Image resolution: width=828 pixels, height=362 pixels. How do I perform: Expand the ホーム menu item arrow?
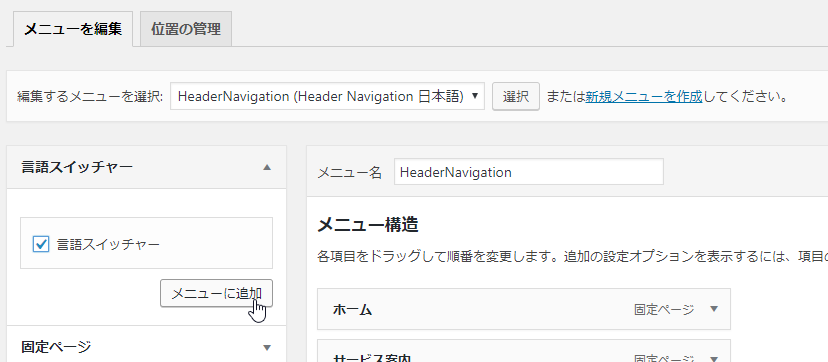pos(714,309)
